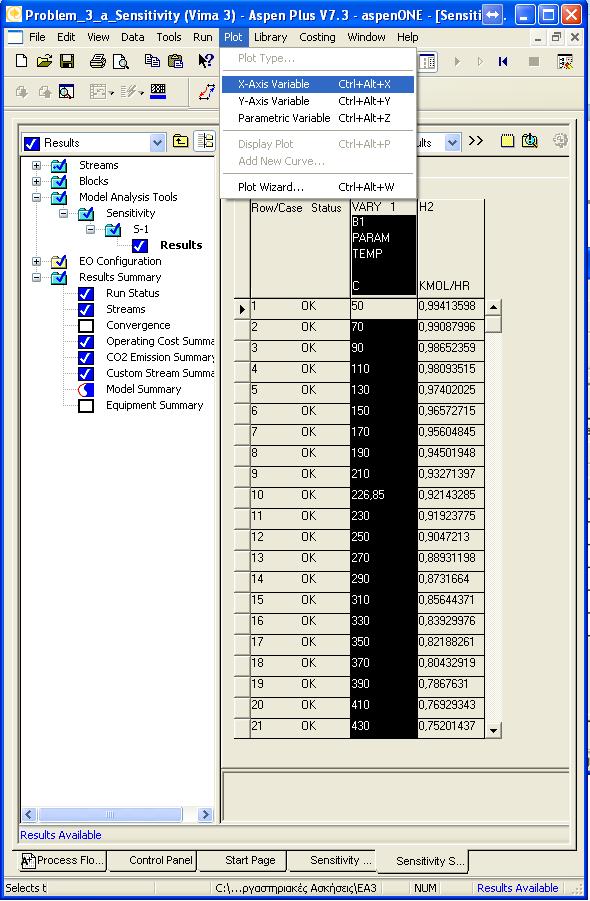The width and height of the screenshot is (590, 901).
Task: Click the red stream flowsheet icon
Action: (x=206, y=91)
